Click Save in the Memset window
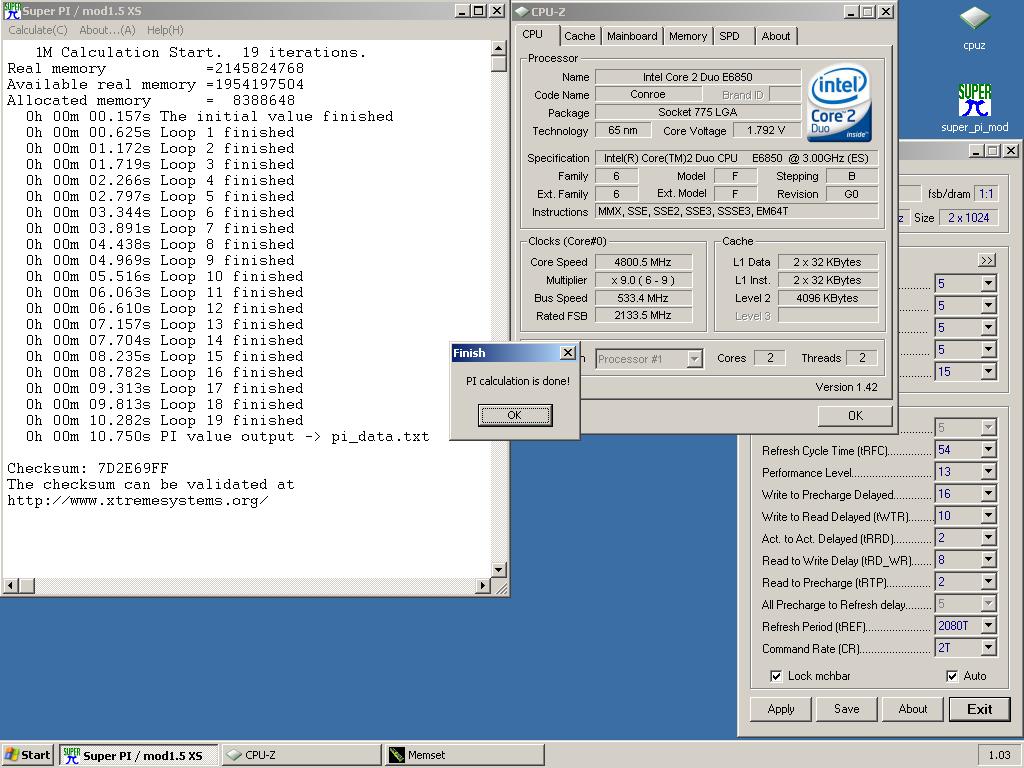1024x768 pixels. coord(846,709)
